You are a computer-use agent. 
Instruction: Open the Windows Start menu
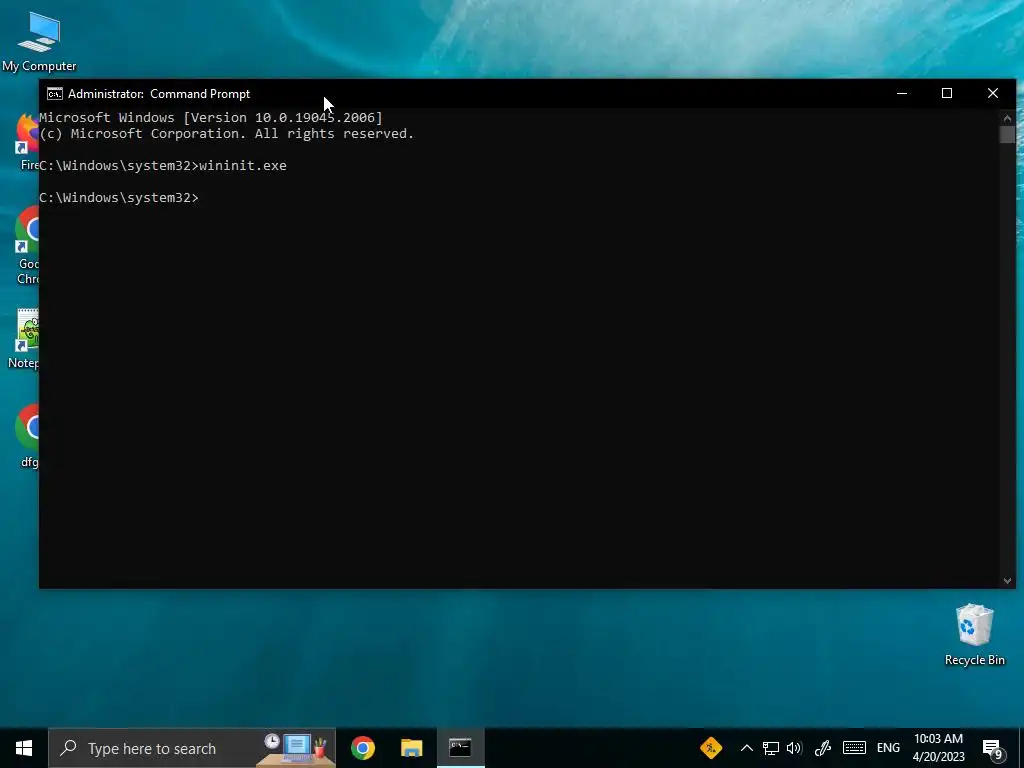click(x=24, y=748)
